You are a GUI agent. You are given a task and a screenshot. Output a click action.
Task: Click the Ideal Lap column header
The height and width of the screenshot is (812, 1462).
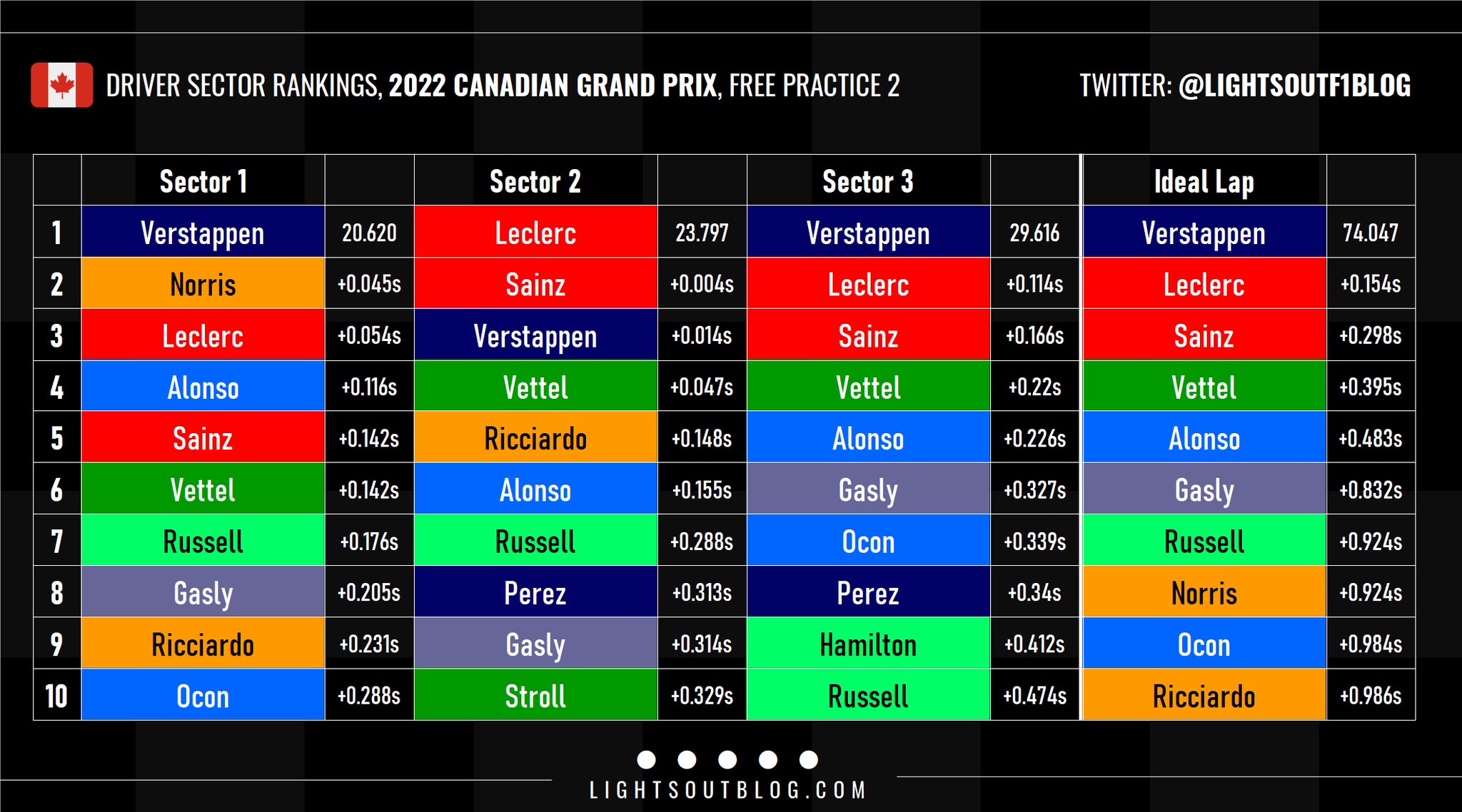pyautogui.click(x=1204, y=181)
